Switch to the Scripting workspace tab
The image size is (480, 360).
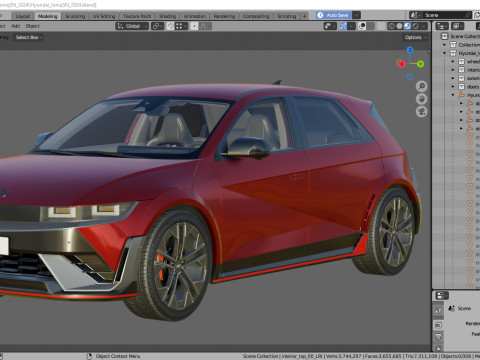(287, 16)
